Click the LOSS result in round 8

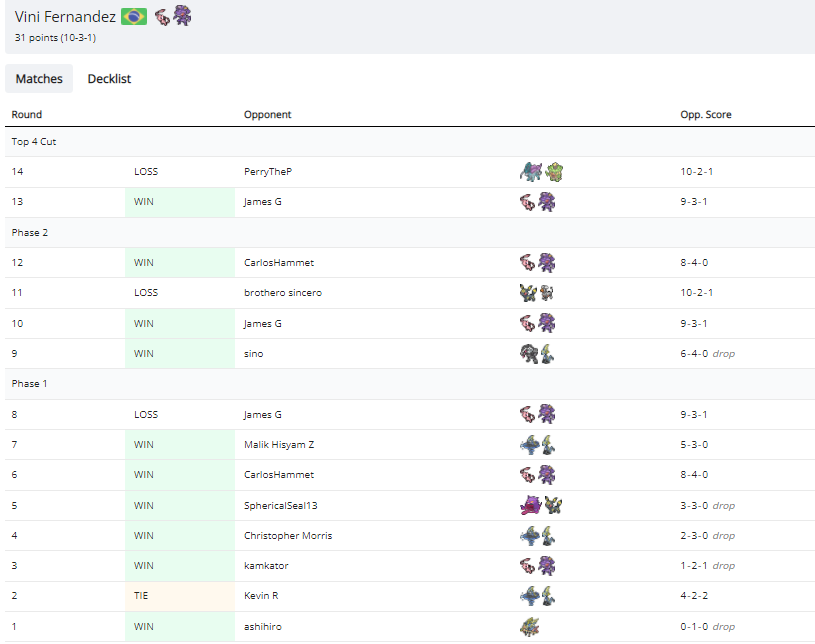[x=146, y=414]
